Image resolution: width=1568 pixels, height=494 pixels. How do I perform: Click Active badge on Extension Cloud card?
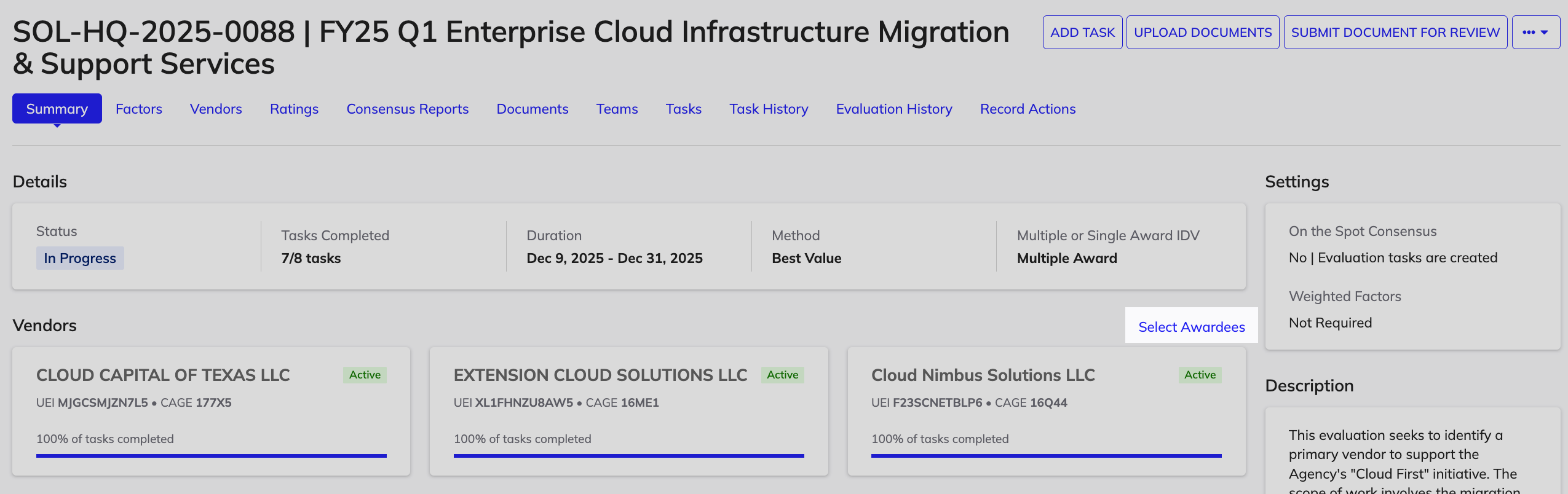click(782, 375)
